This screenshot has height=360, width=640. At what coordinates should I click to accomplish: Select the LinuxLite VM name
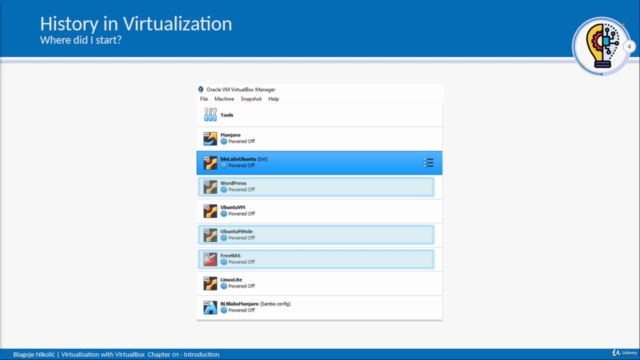point(231,280)
